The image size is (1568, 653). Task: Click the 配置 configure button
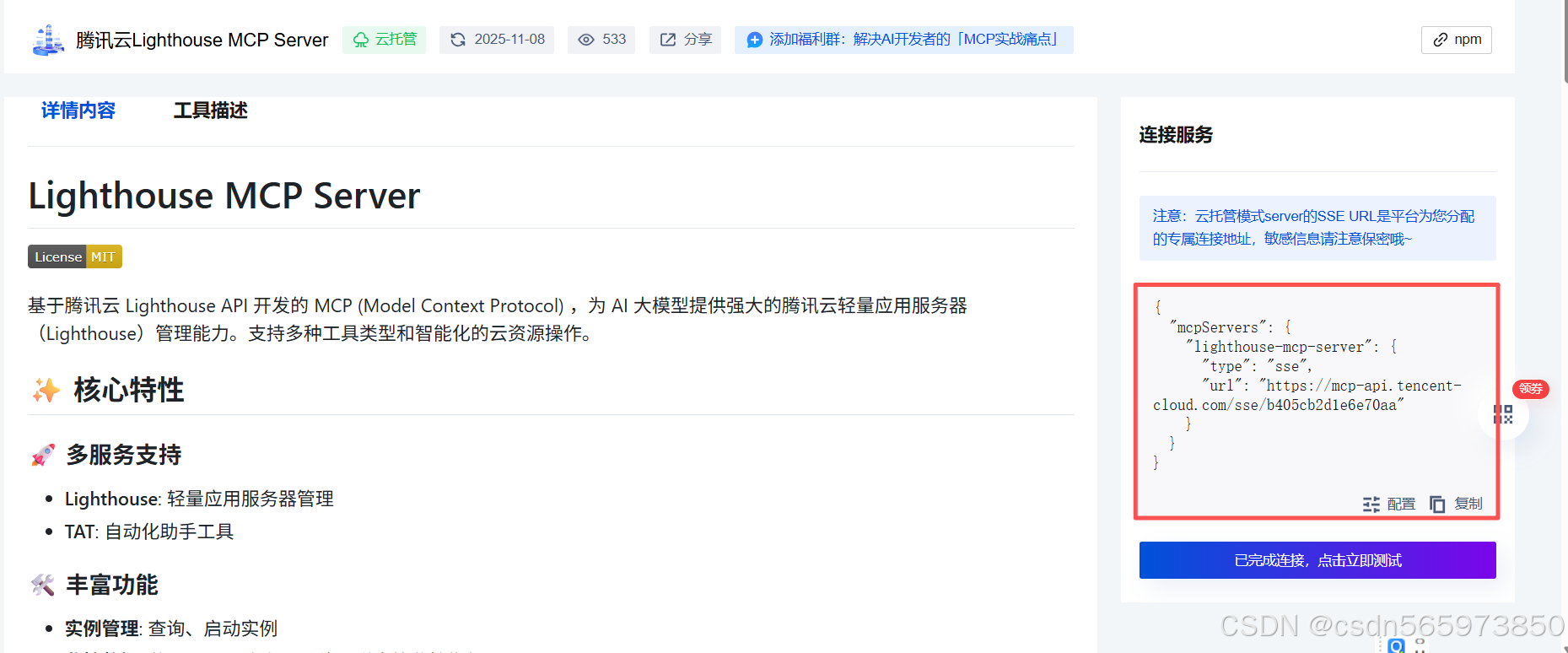[1388, 504]
